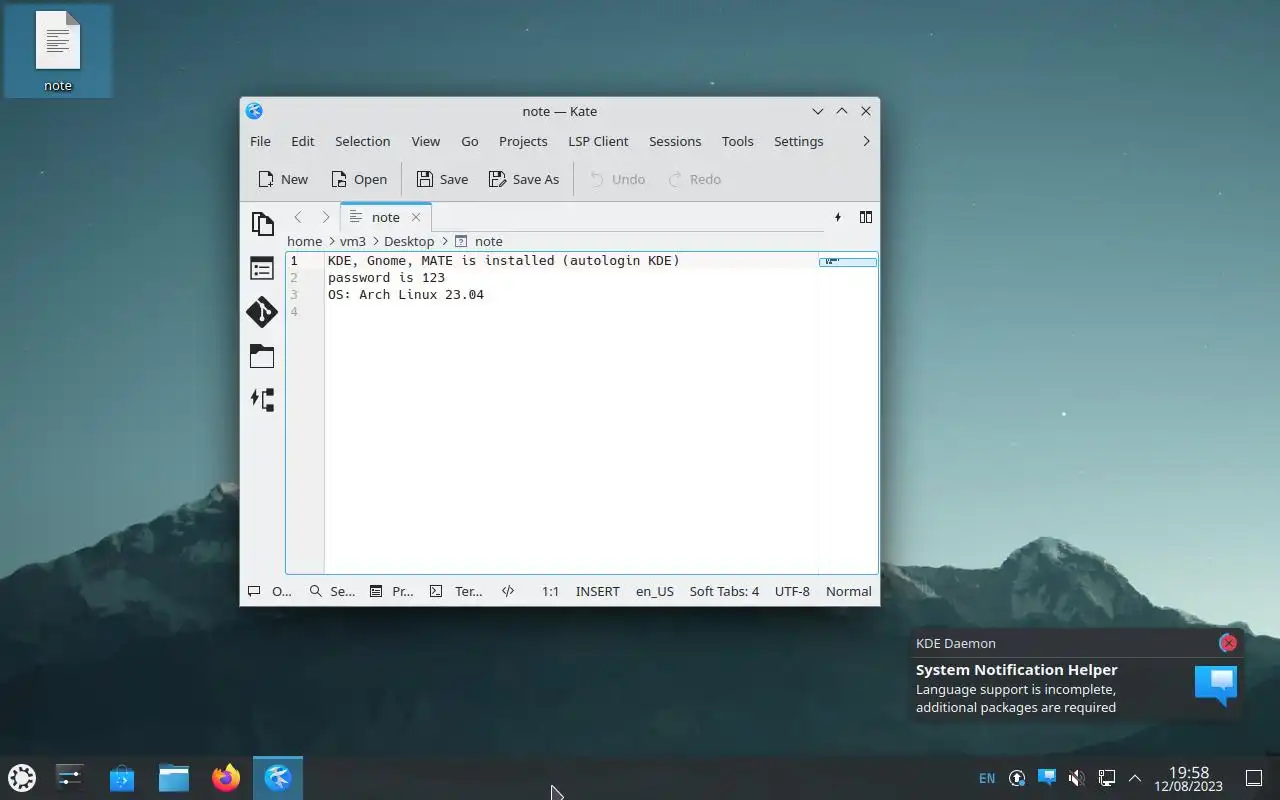Toggle the Output panel in status bar

(x=270, y=591)
